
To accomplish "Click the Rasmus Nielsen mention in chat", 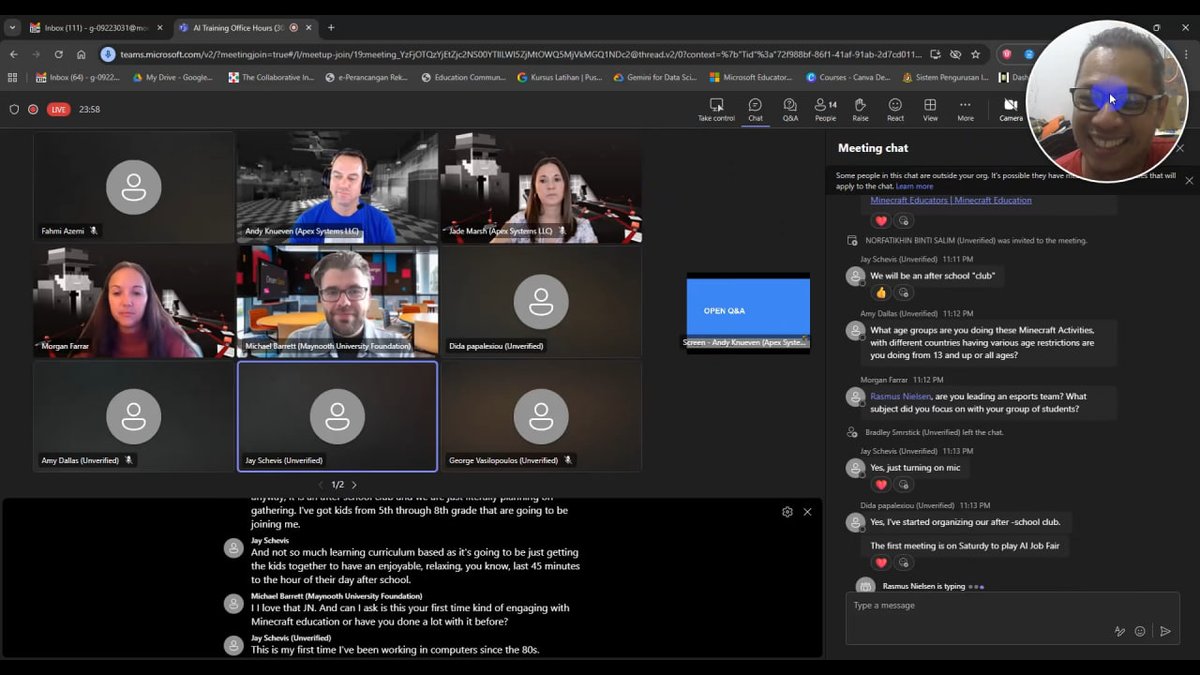I will point(900,396).
